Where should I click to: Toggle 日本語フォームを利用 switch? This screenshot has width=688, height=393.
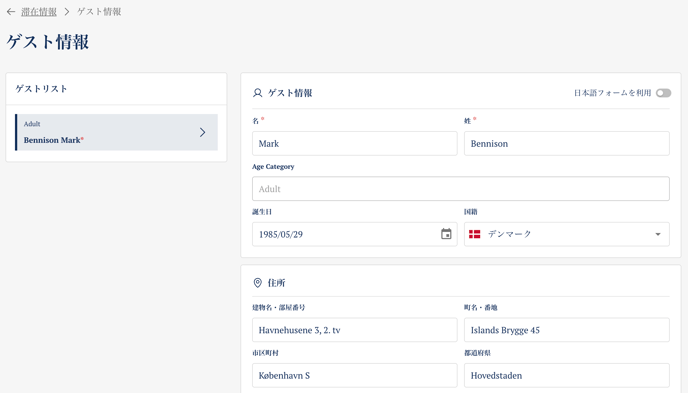pos(663,93)
